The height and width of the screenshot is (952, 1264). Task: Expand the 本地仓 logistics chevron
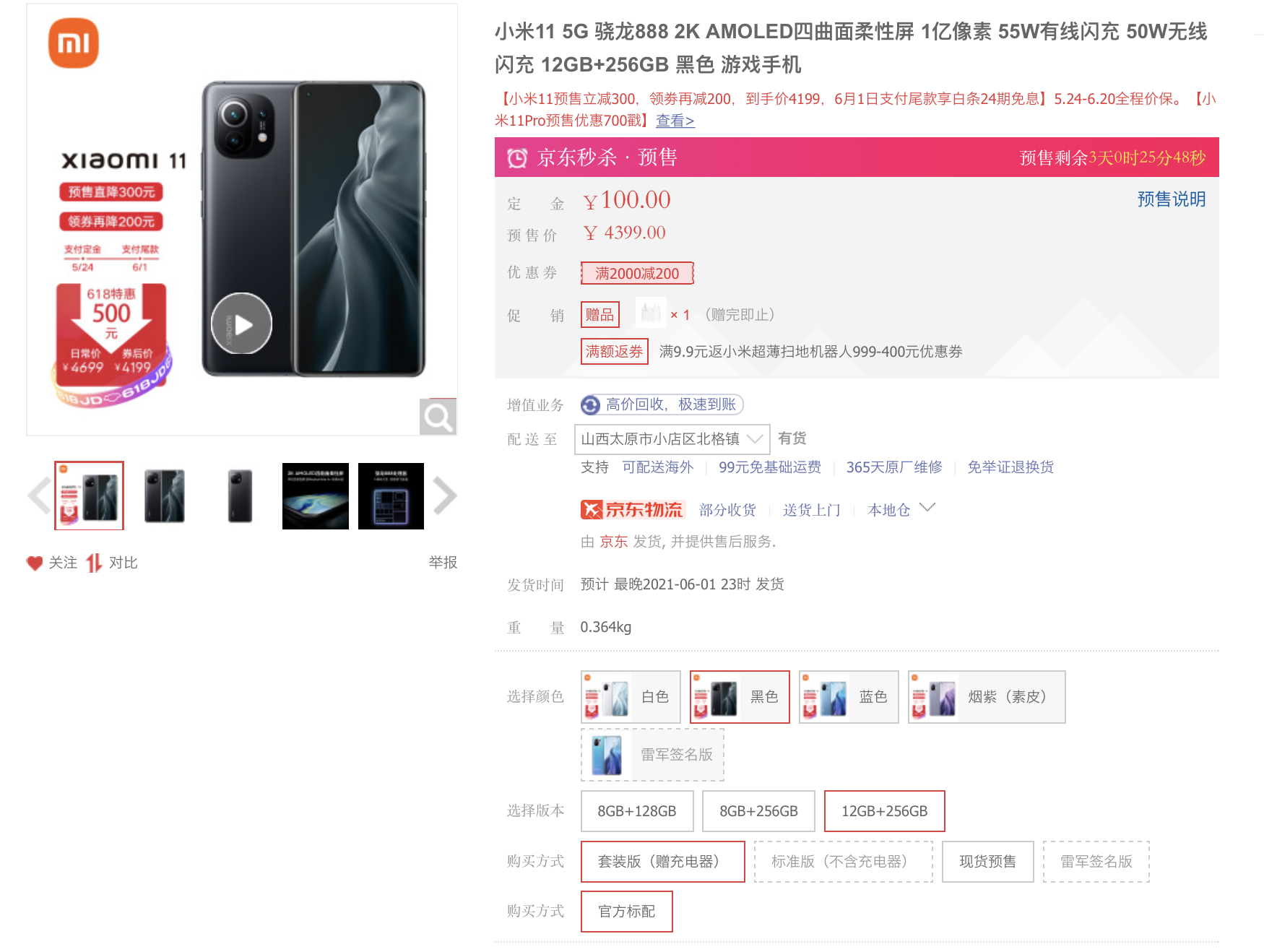pyautogui.click(x=927, y=508)
